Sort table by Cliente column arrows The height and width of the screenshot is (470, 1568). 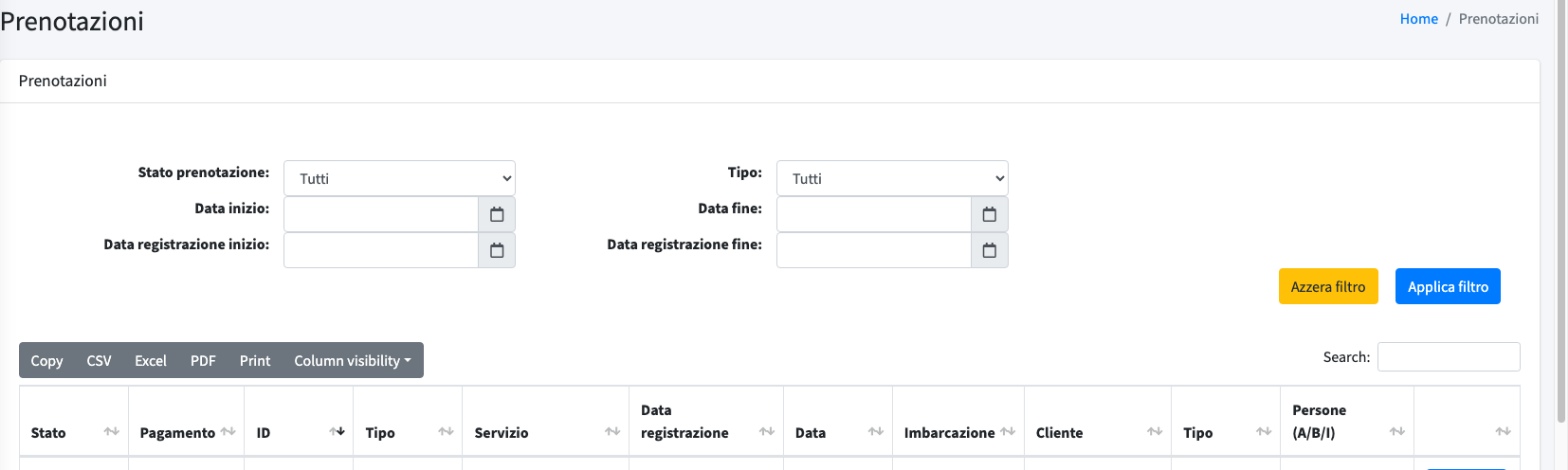(1154, 432)
